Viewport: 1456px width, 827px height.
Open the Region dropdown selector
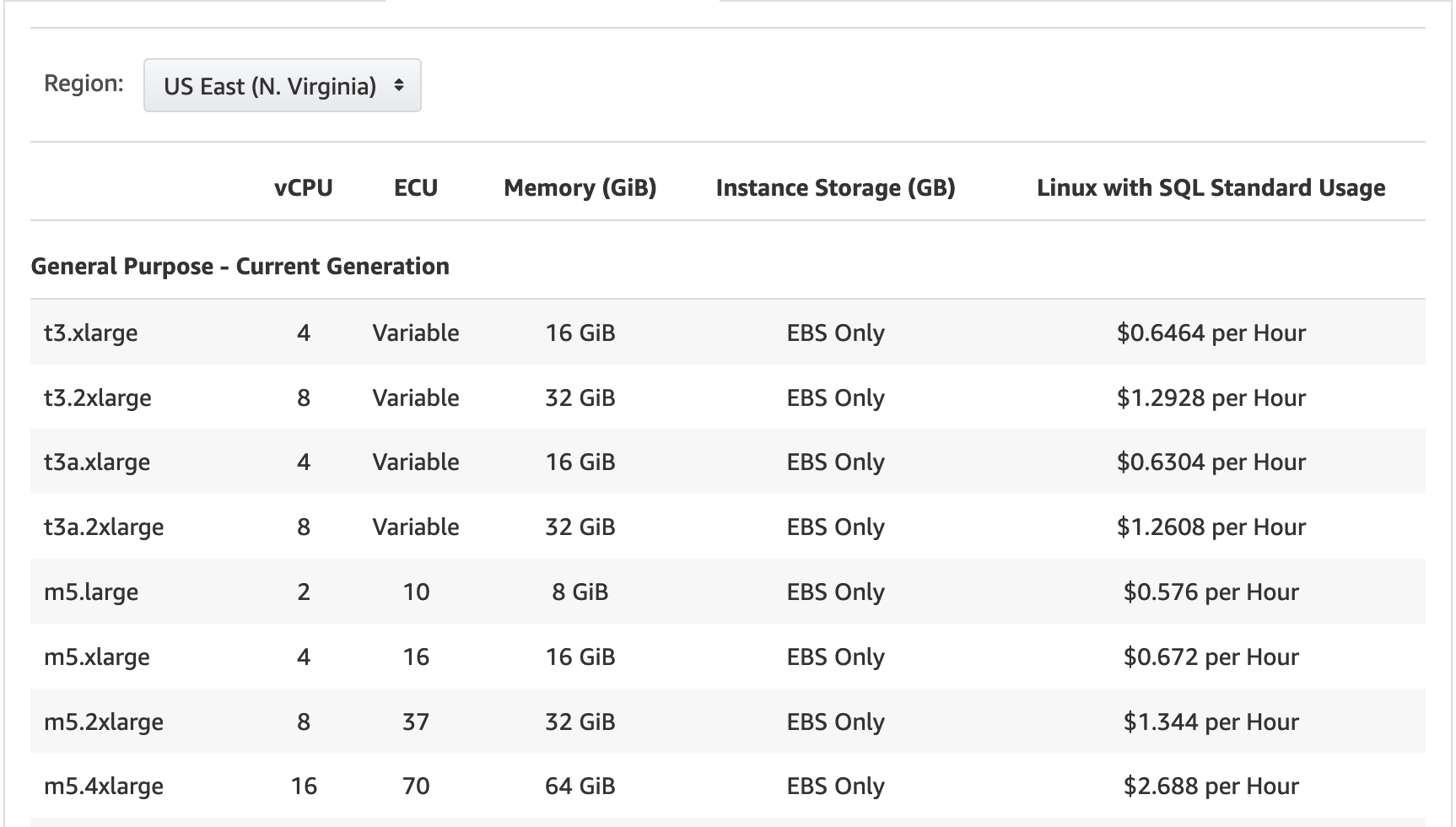pos(282,85)
